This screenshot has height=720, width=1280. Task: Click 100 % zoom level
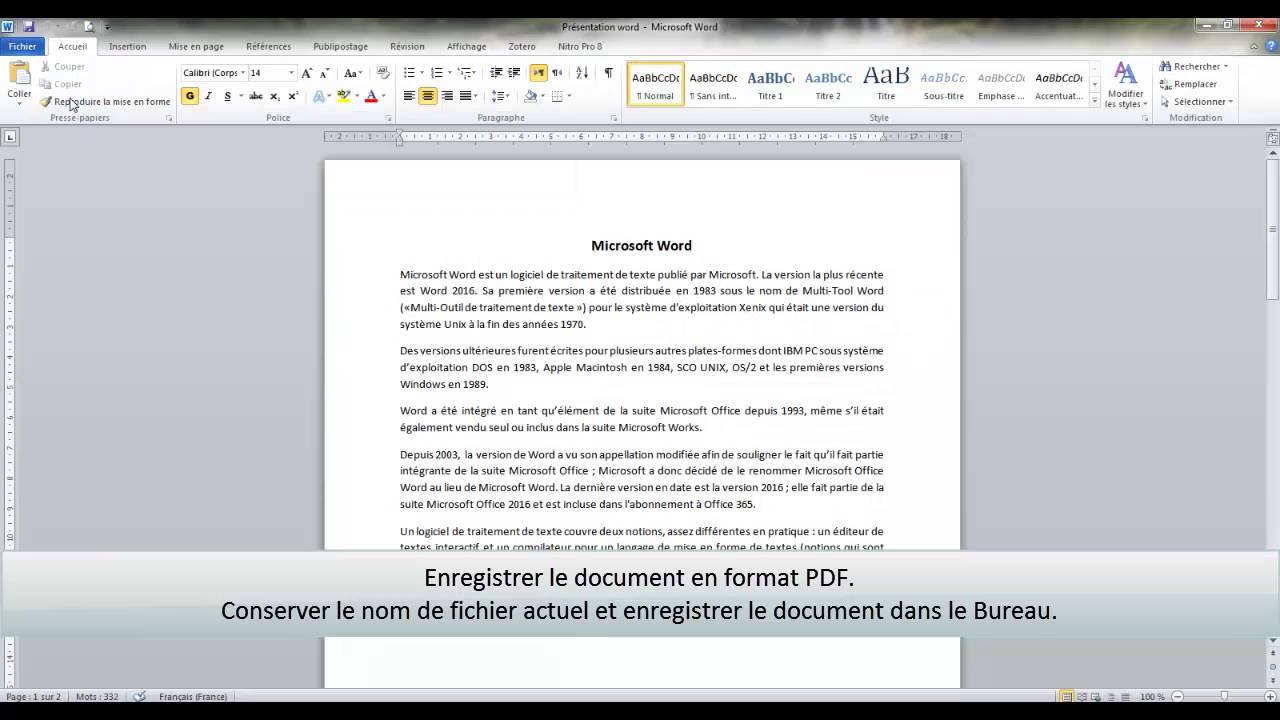pyautogui.click(x=1152, y=696)
